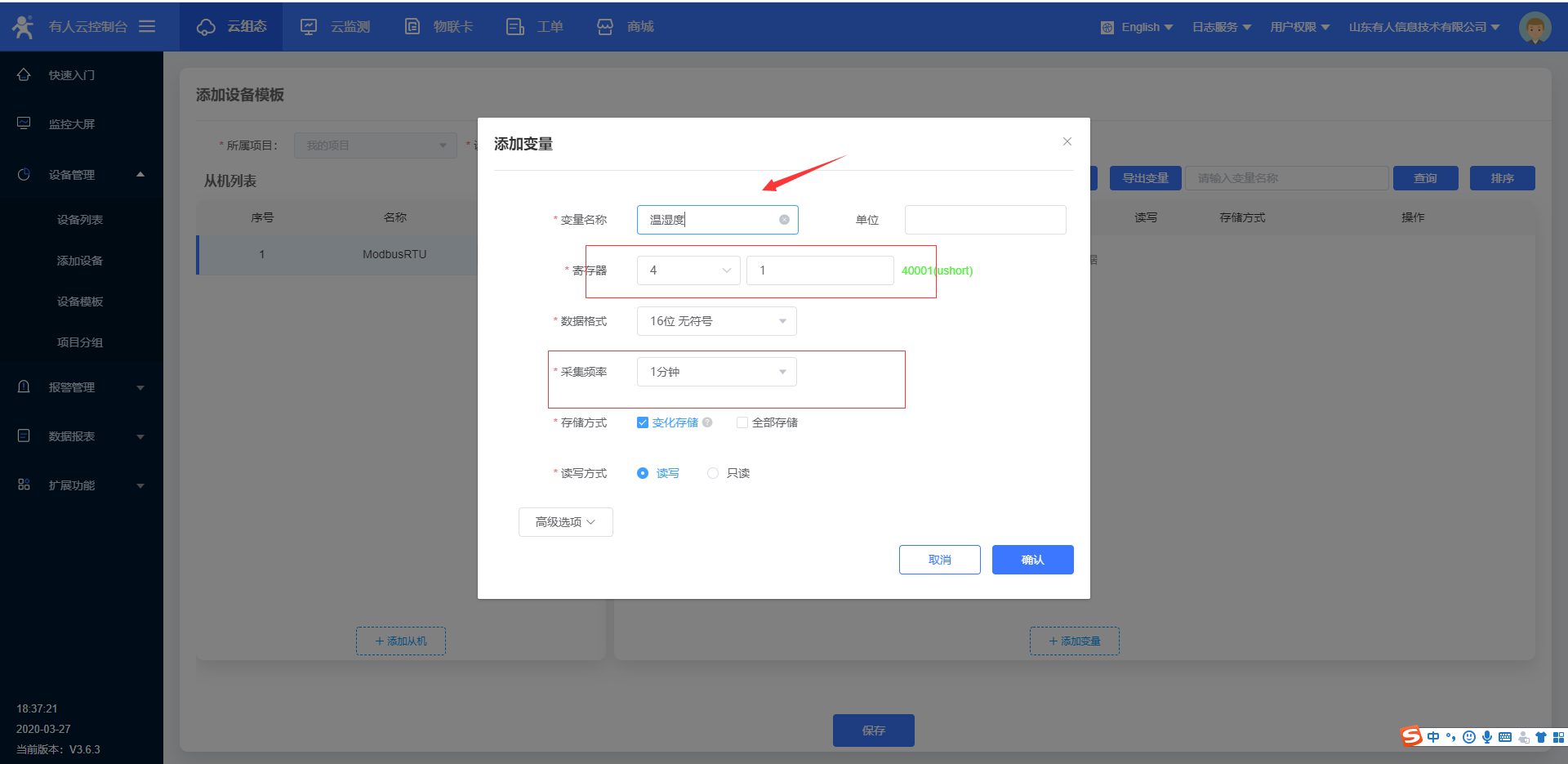Image resolution: width=1568 pixels, height=764 pixels.
Task: Open the 监控大屏 monitor icon in the sidebar
Action: click(24, 123)
